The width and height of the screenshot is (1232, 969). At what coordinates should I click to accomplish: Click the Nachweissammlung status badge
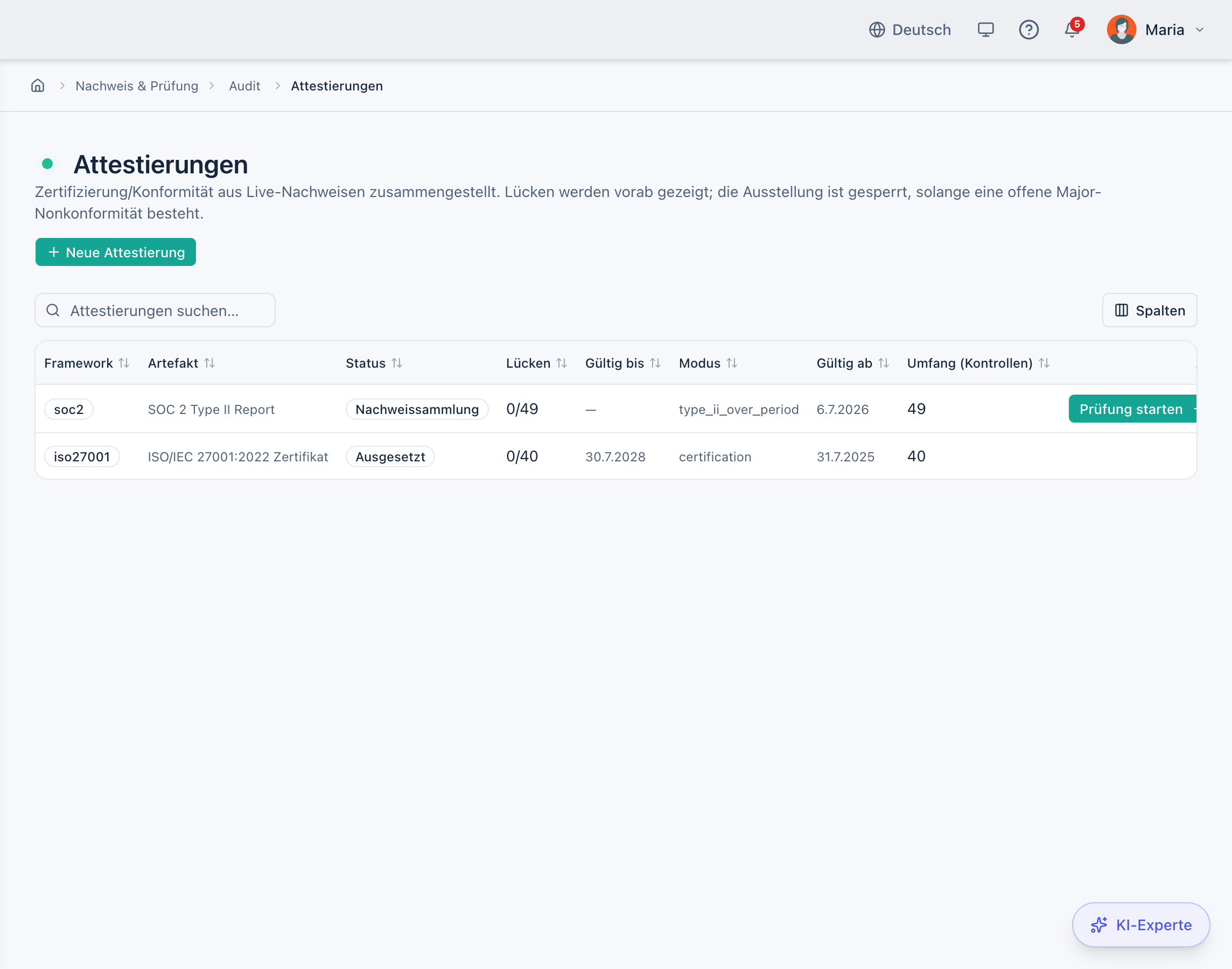pyautogui.click(x=417, y=409)
